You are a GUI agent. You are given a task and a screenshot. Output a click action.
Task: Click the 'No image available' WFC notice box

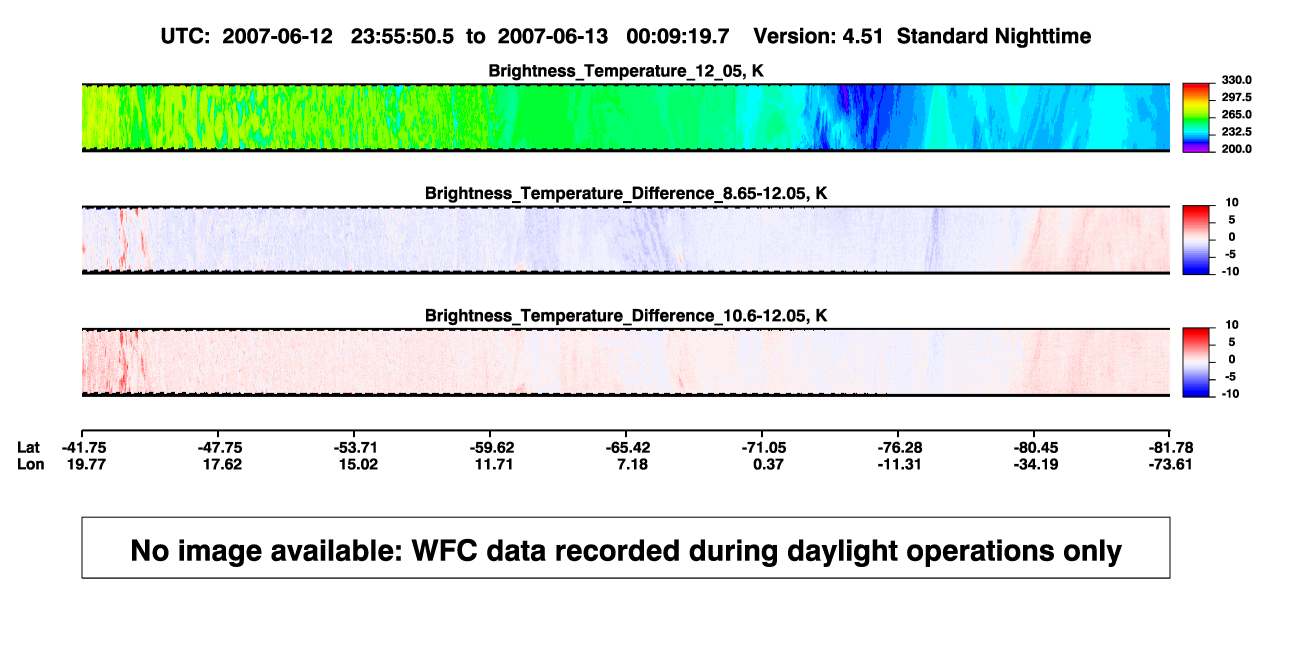click(626, 547)
